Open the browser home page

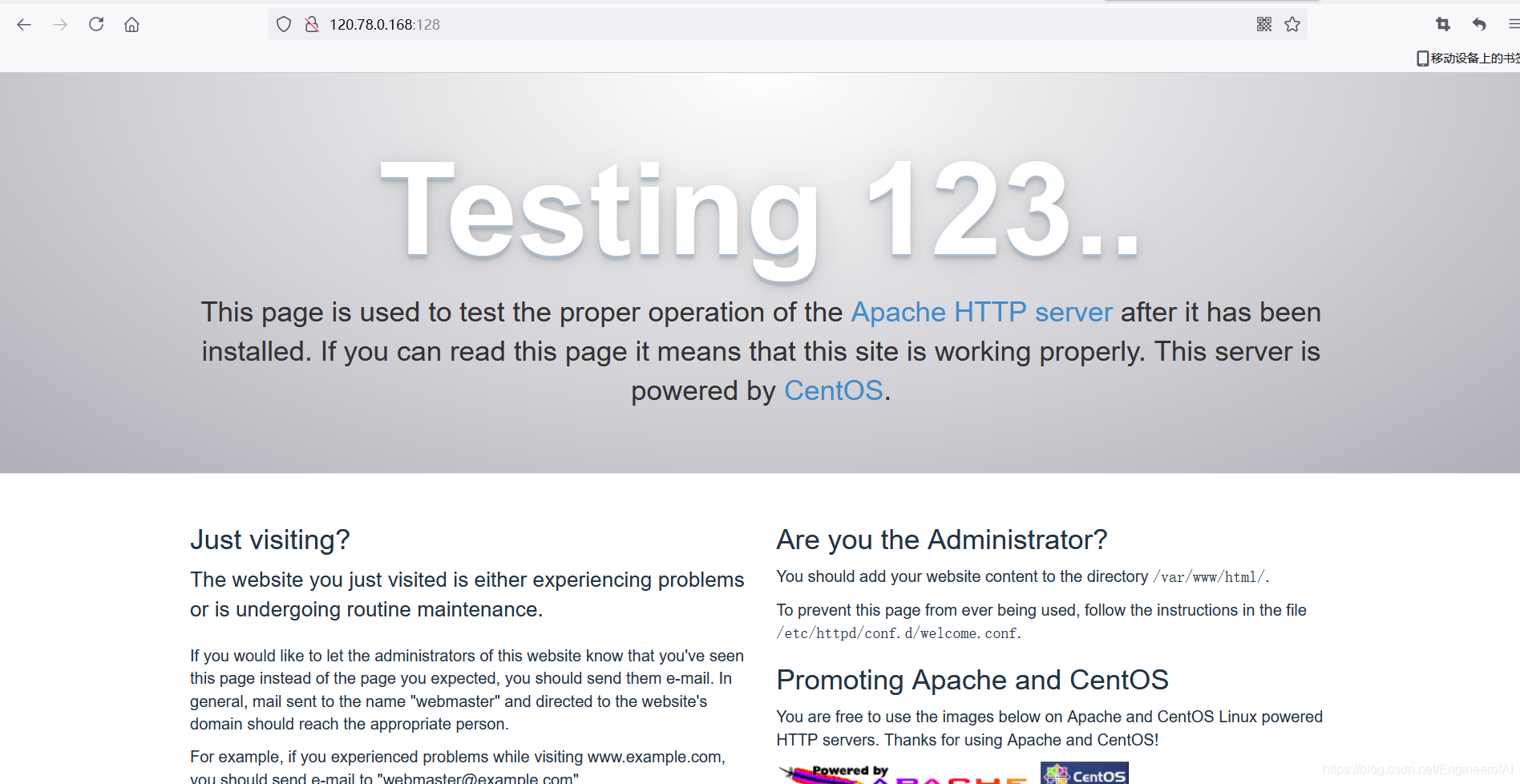point(132,25)
